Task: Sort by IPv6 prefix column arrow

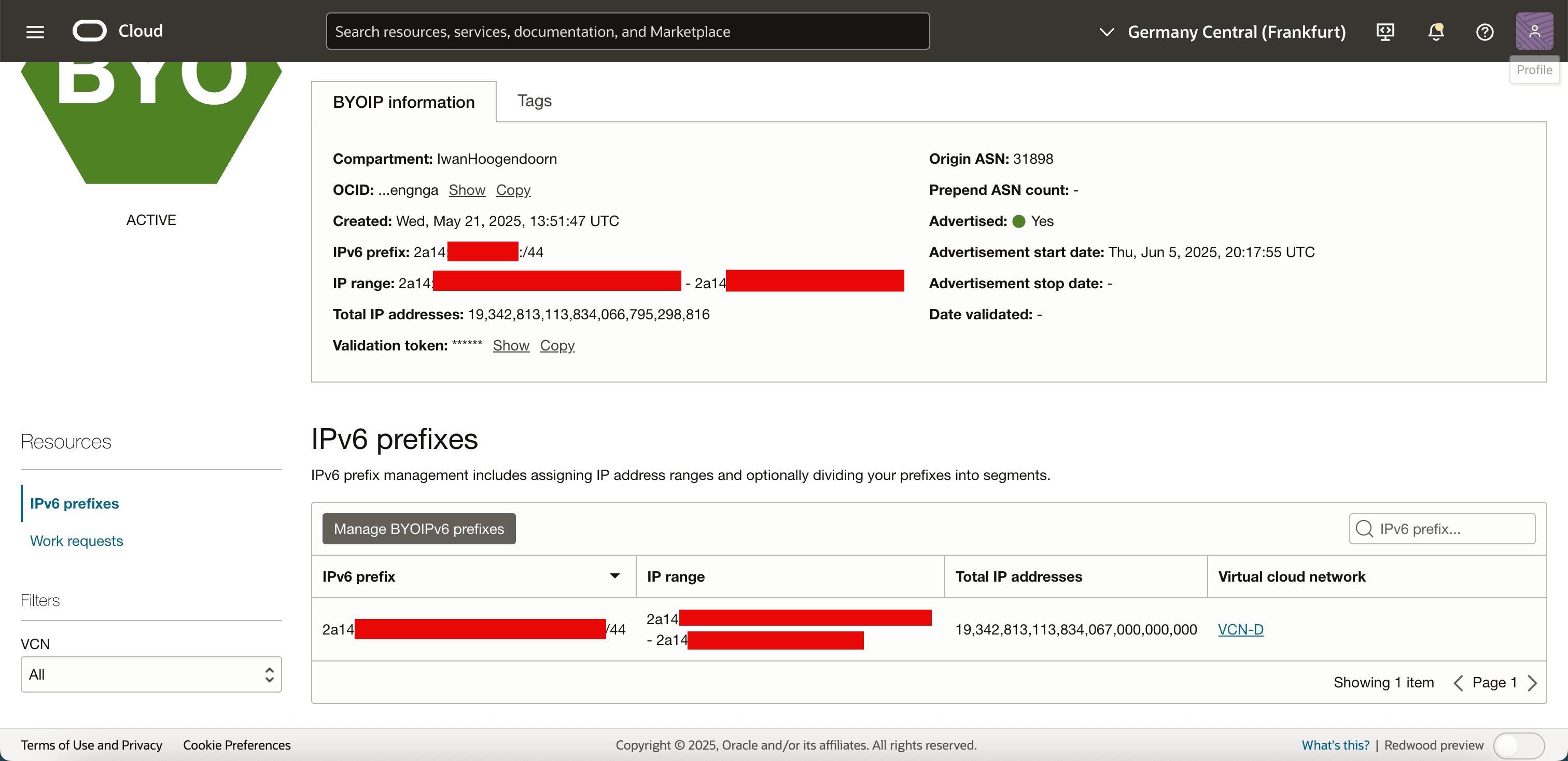Action: click(x=615, y=576)
